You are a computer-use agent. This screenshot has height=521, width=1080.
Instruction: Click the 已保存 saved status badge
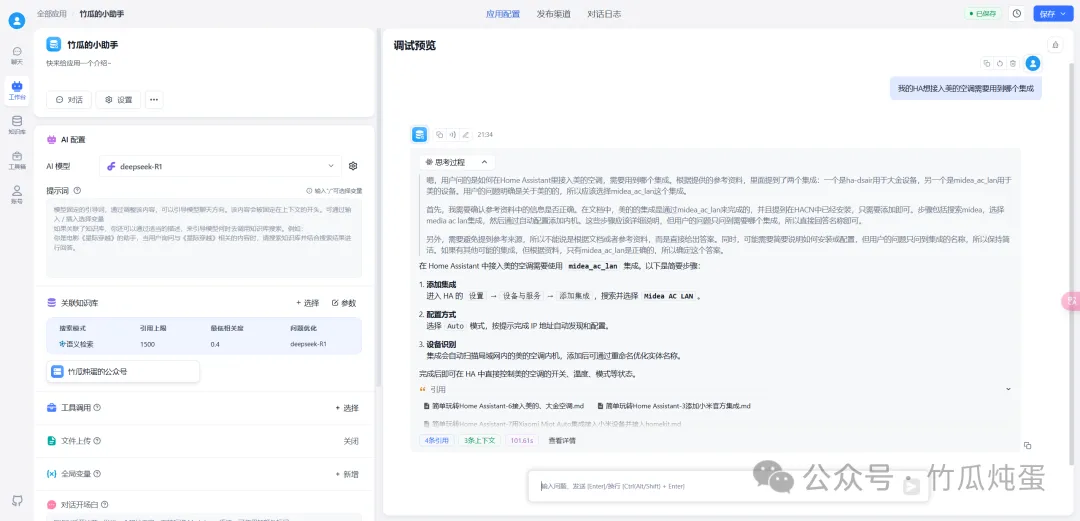[x=983, y=14]
